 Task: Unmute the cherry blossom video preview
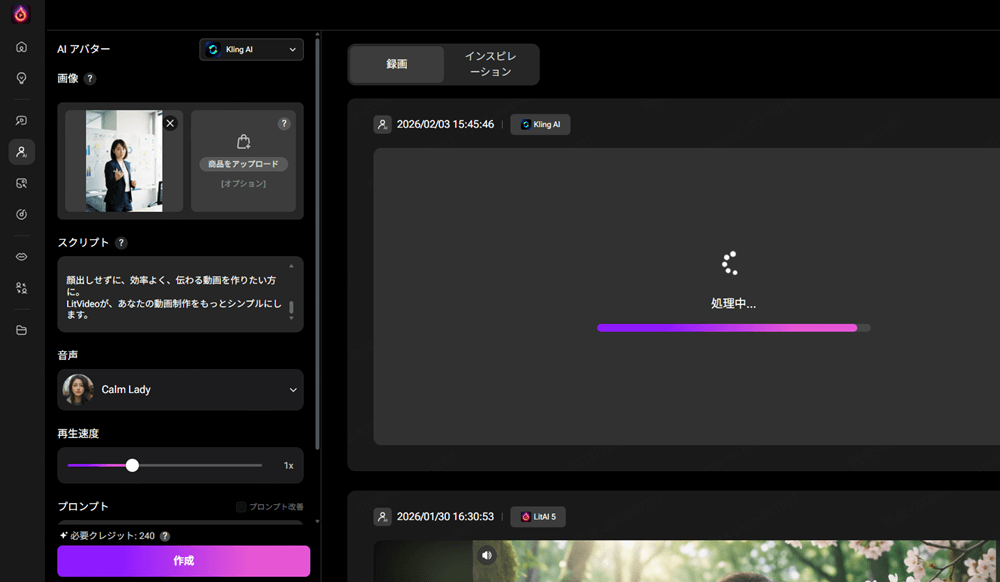click(486, 555)
